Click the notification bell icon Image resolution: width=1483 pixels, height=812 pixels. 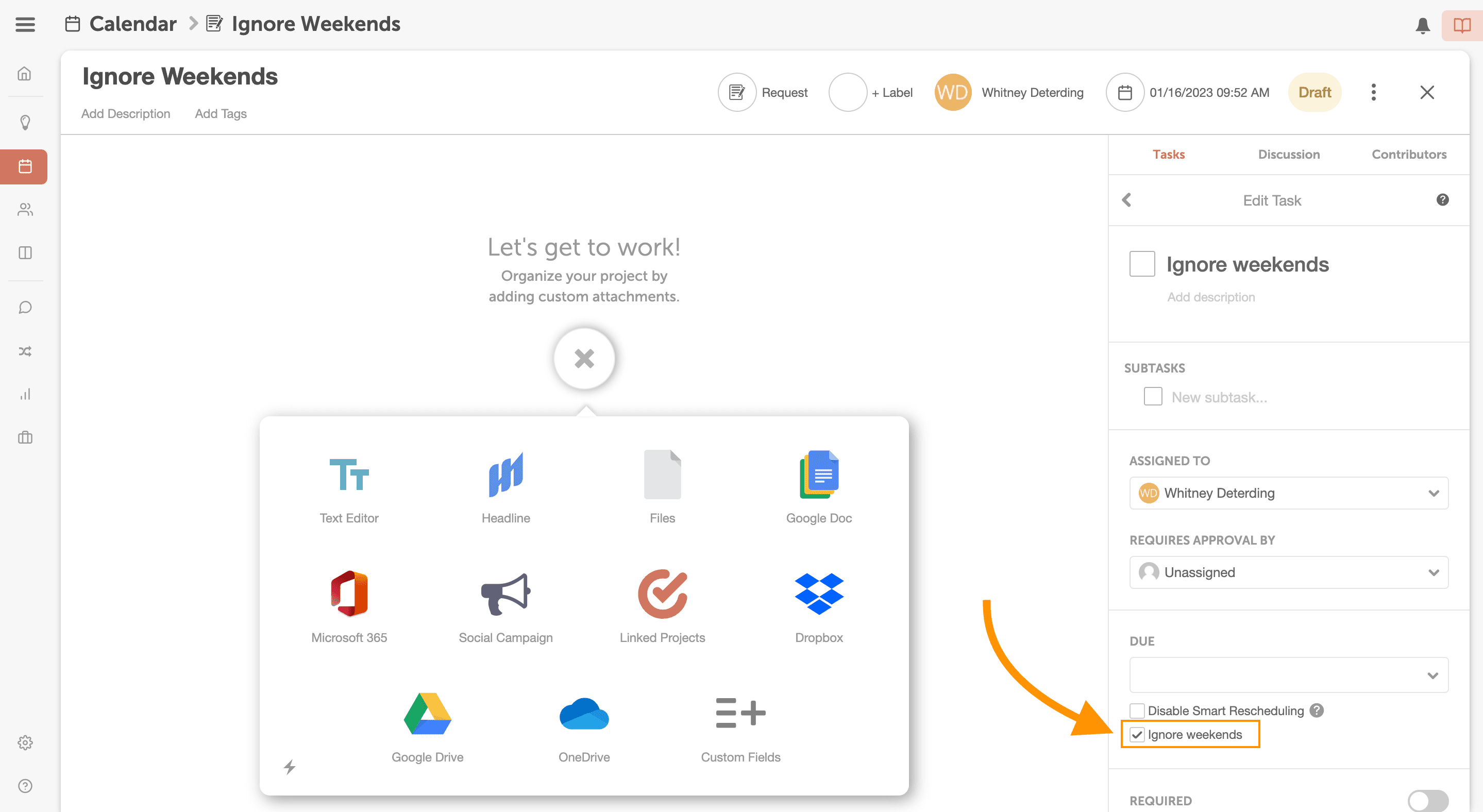[x=1422, y=25]
